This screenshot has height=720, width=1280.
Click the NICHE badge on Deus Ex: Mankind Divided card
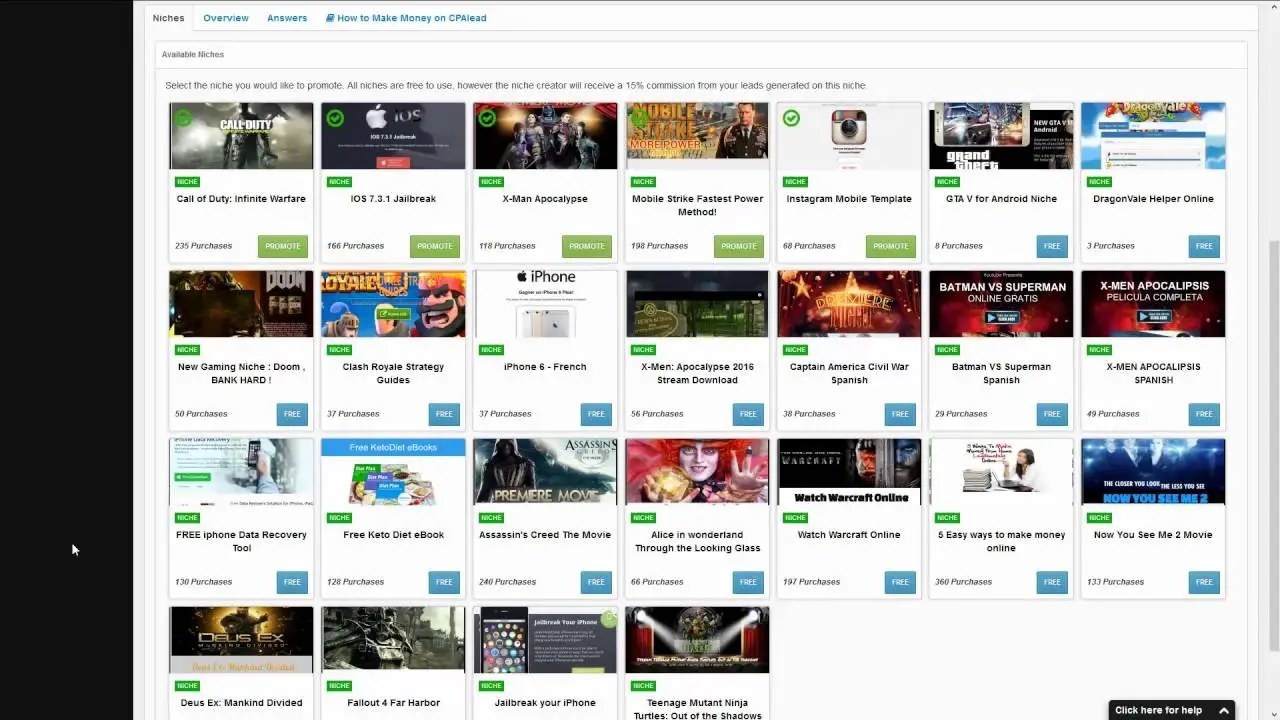187,686
